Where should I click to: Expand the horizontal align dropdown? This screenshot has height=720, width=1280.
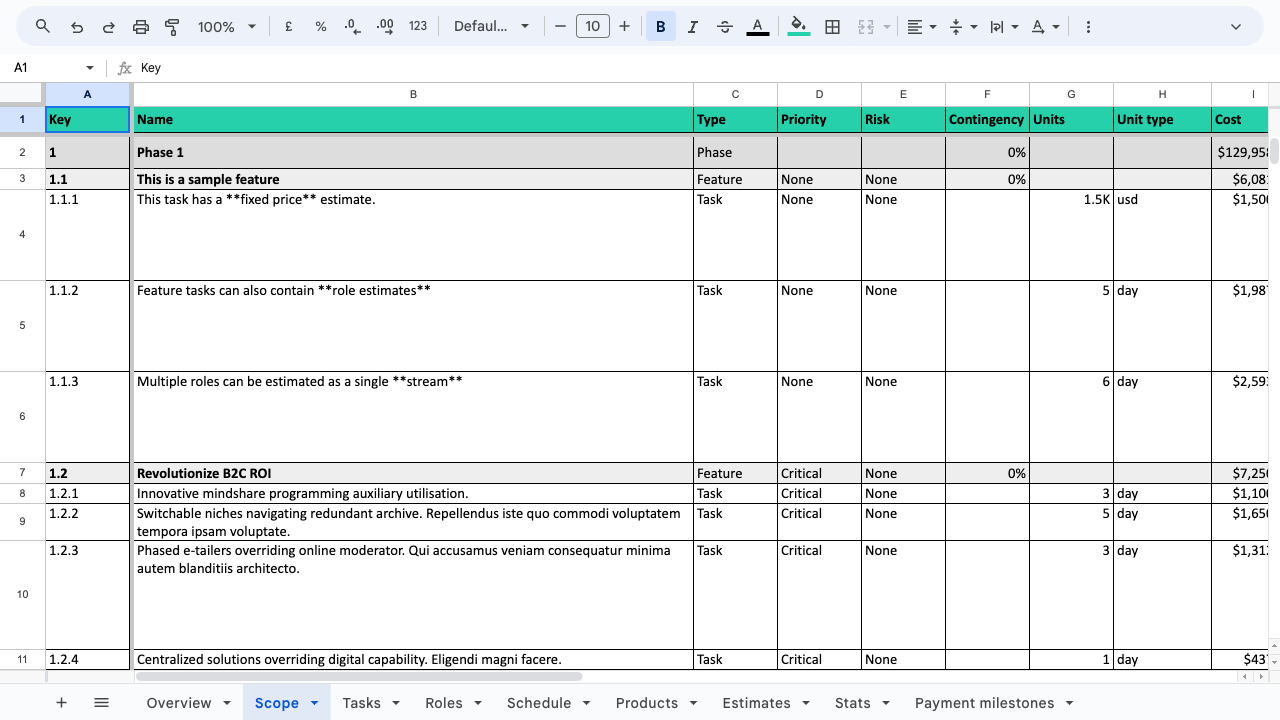(x=921, y=27)
